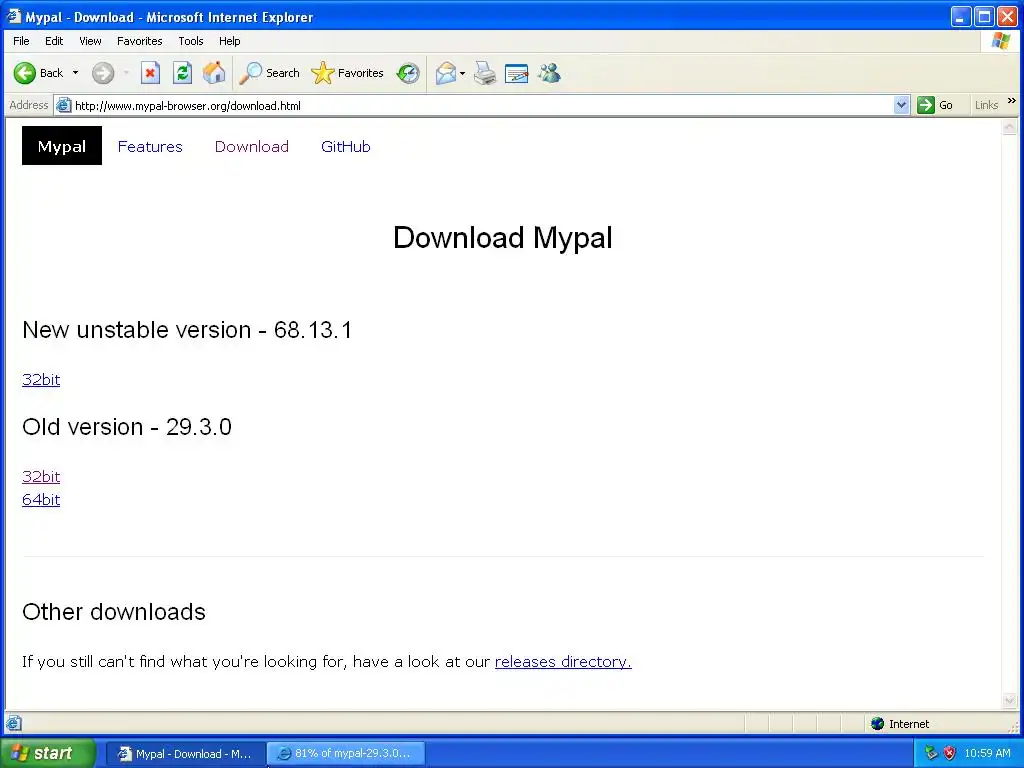Maximize the Internet Explorer window
This screenshot has width=1024, height=768.
(x=984, y=16)
